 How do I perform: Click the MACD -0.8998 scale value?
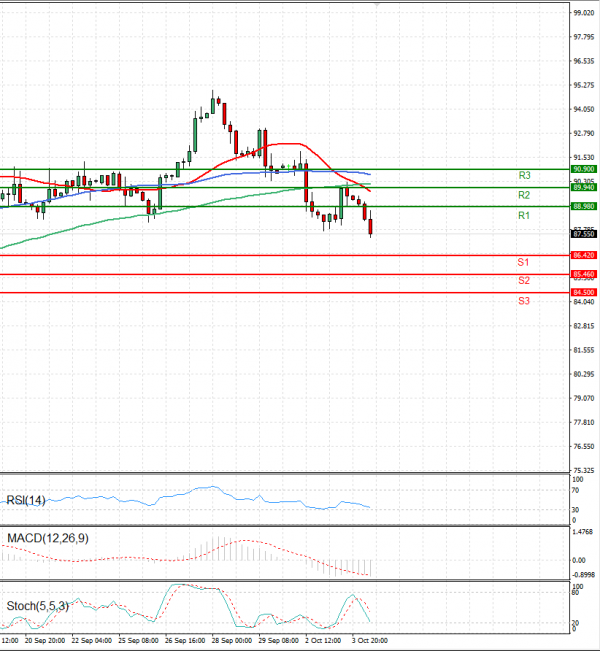(583, 575)
